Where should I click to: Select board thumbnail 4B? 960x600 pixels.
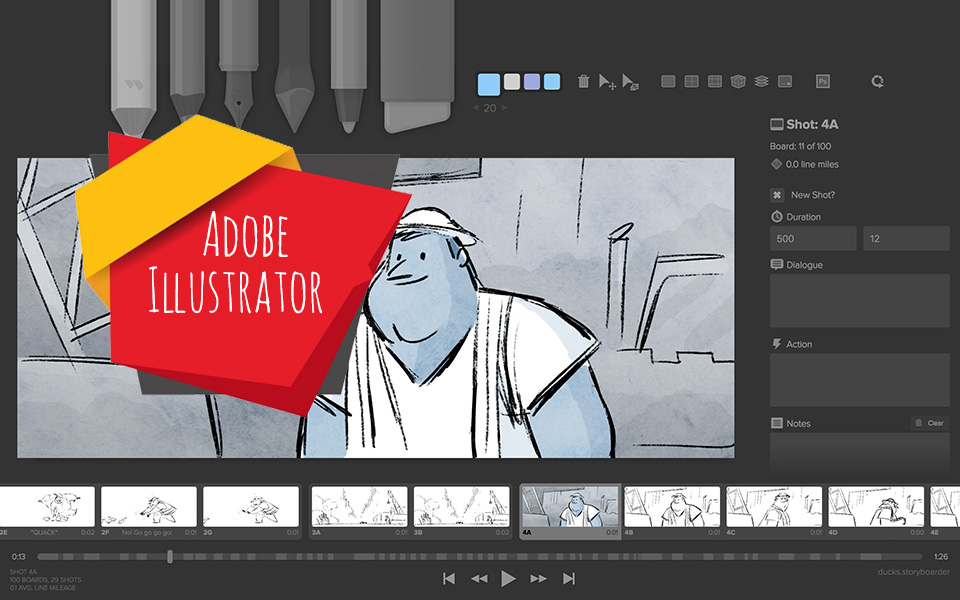(x=672, y=507)
